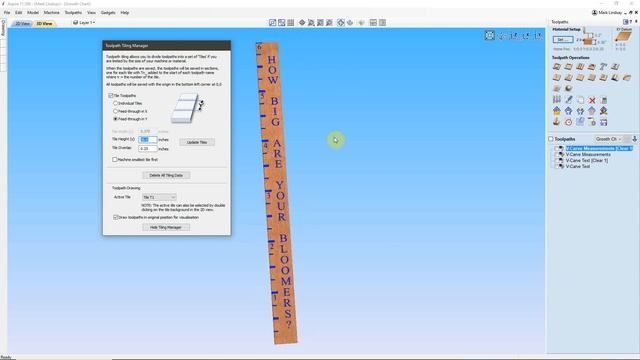Click the green icon in the top toolbar
Image resolution: width=640 pixels, height=360 pixels.
click(361, 23)
